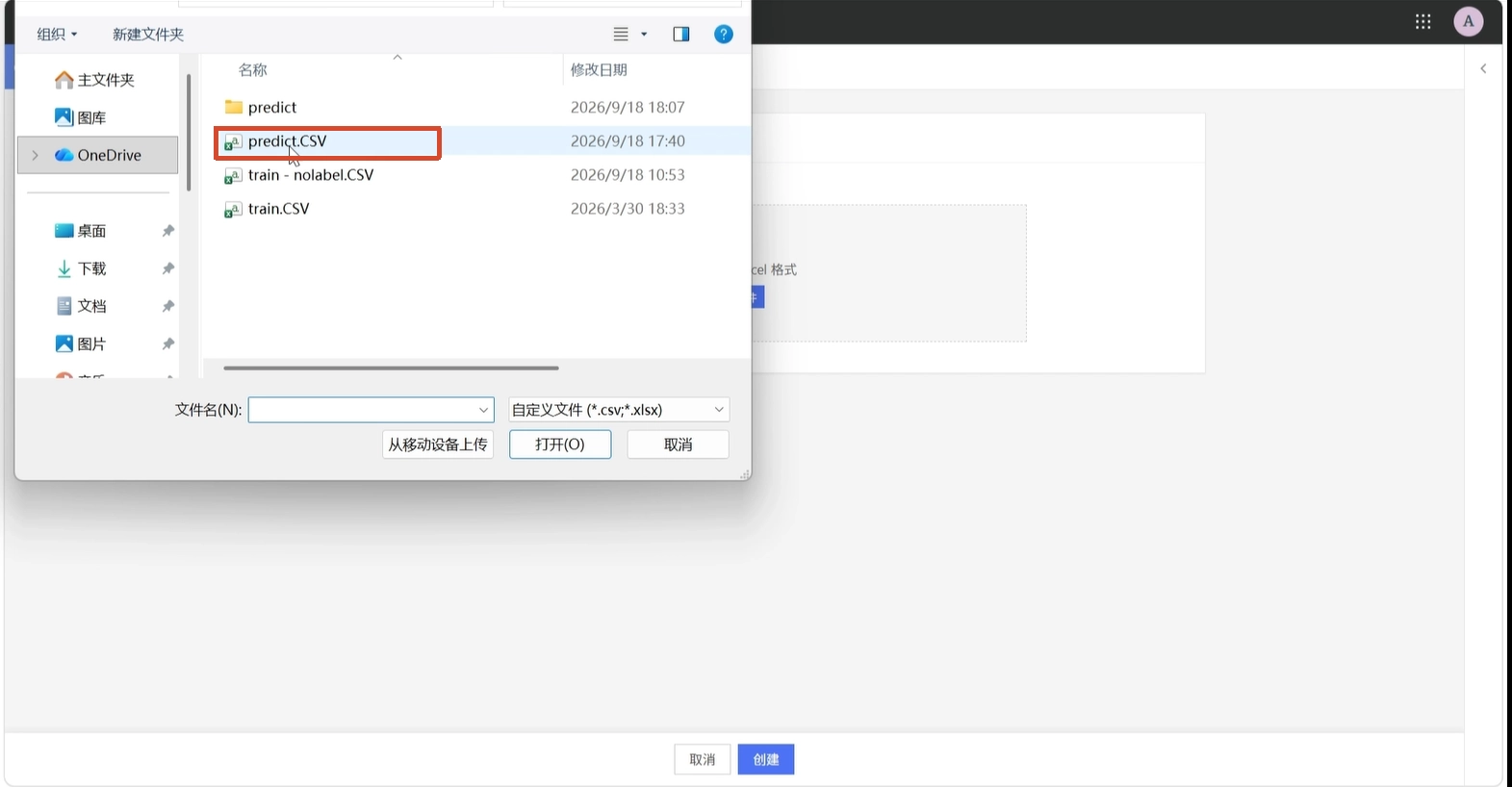The width and height of the screenshot is (1512, 787).
Task: Select 主文件夹 in the sidebar
Action: (x=95, y=80)
